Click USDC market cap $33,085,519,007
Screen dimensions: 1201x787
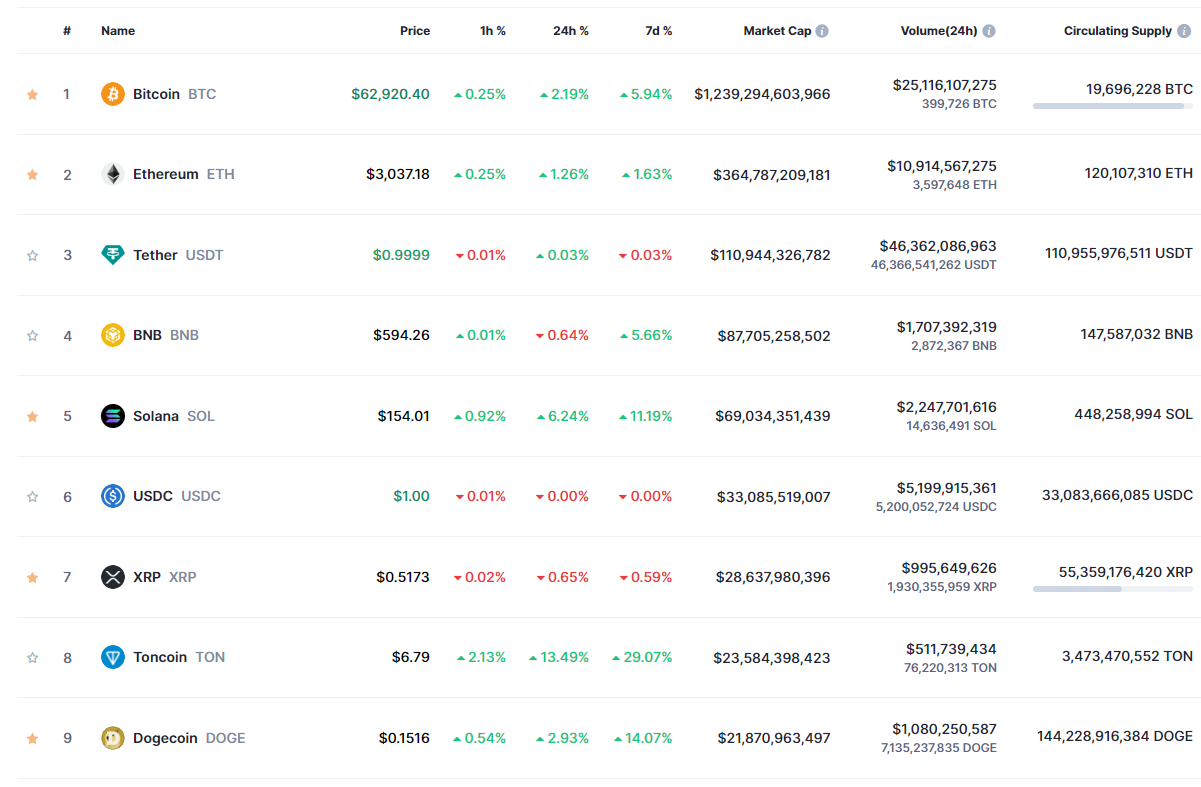774,497
